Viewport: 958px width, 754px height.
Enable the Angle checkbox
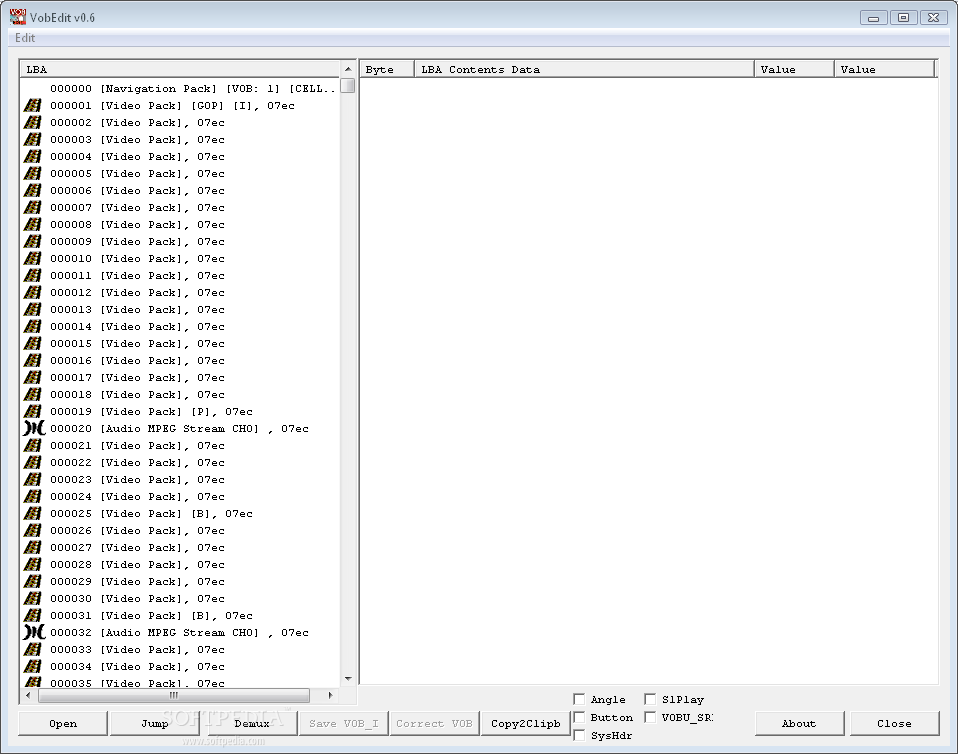pos(579,699)
